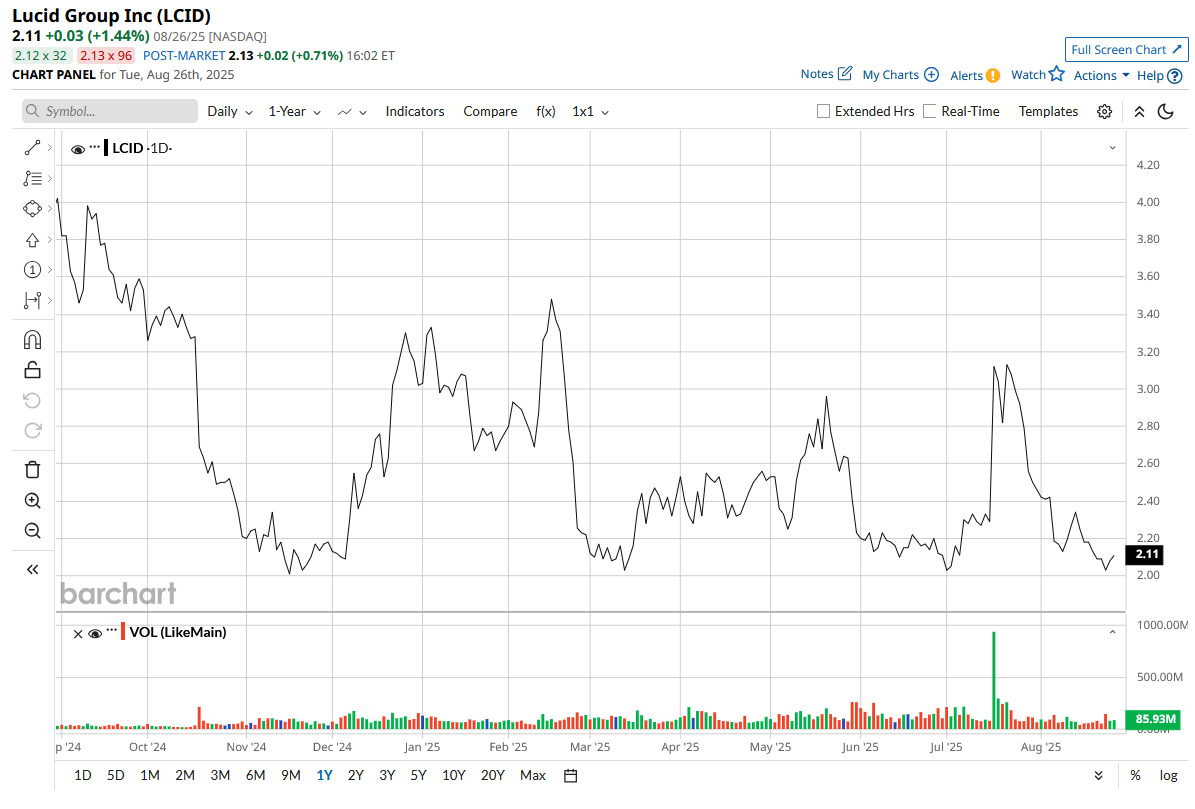This screenshot has height=809, width=1195.
Task: Click the My Charts link
Action: (x=891, y=75)
